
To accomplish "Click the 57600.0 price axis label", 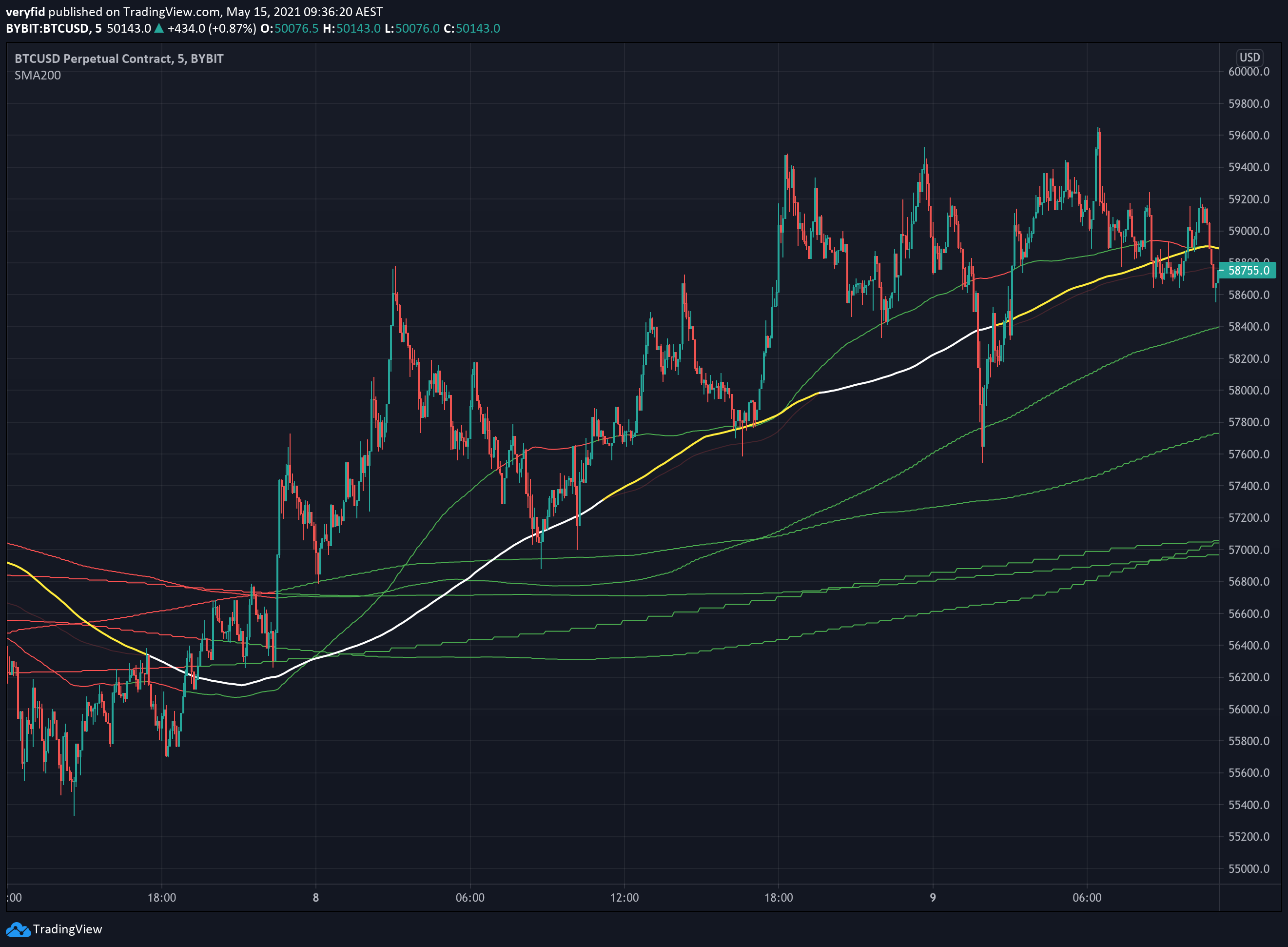I will tap(1249, 454).
